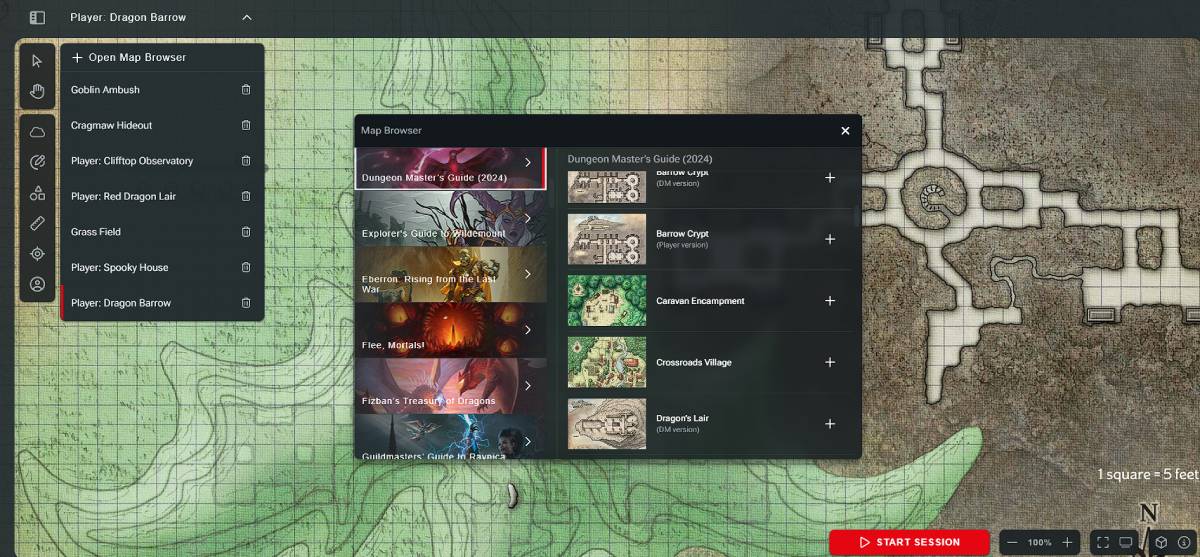
Task: Select the ruler measure tool
Action: (37, 223)
